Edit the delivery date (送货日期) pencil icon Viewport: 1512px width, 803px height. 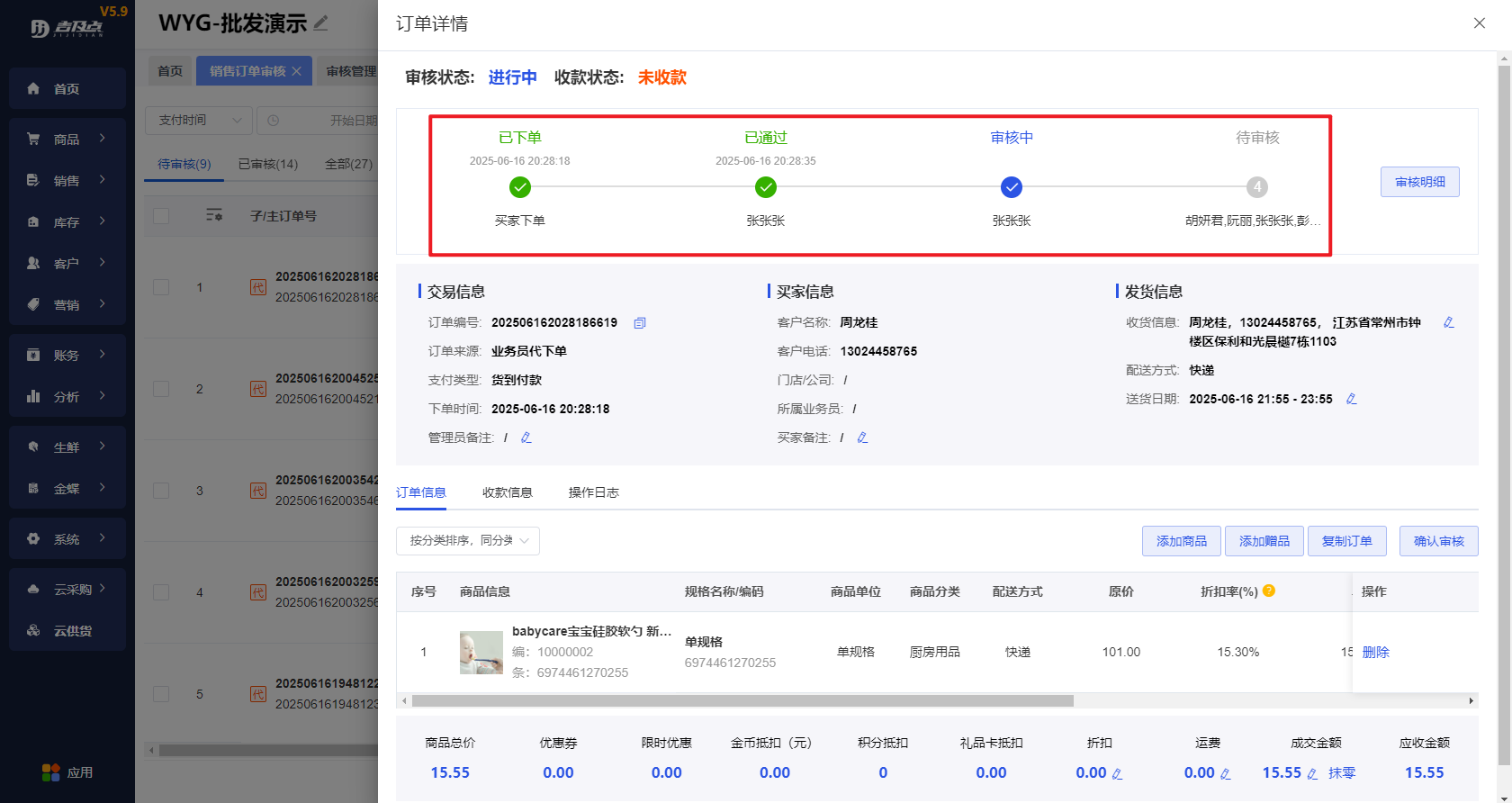tap(1351, 399)
